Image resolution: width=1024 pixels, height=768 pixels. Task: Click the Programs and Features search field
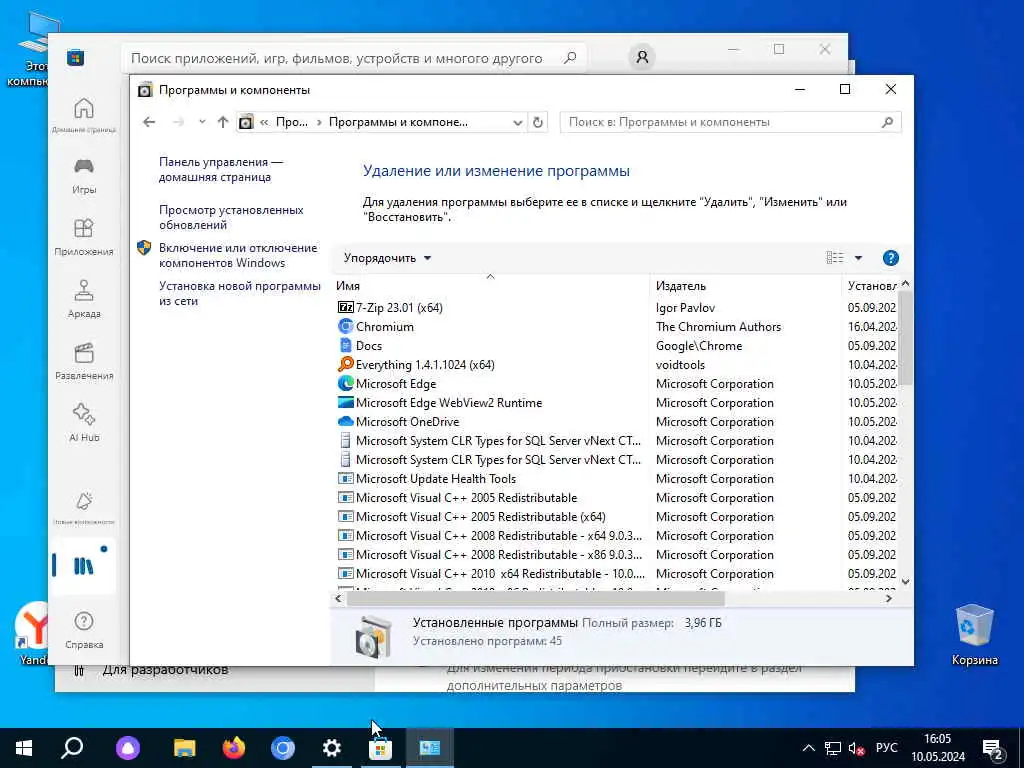click(x=730, y=122)
